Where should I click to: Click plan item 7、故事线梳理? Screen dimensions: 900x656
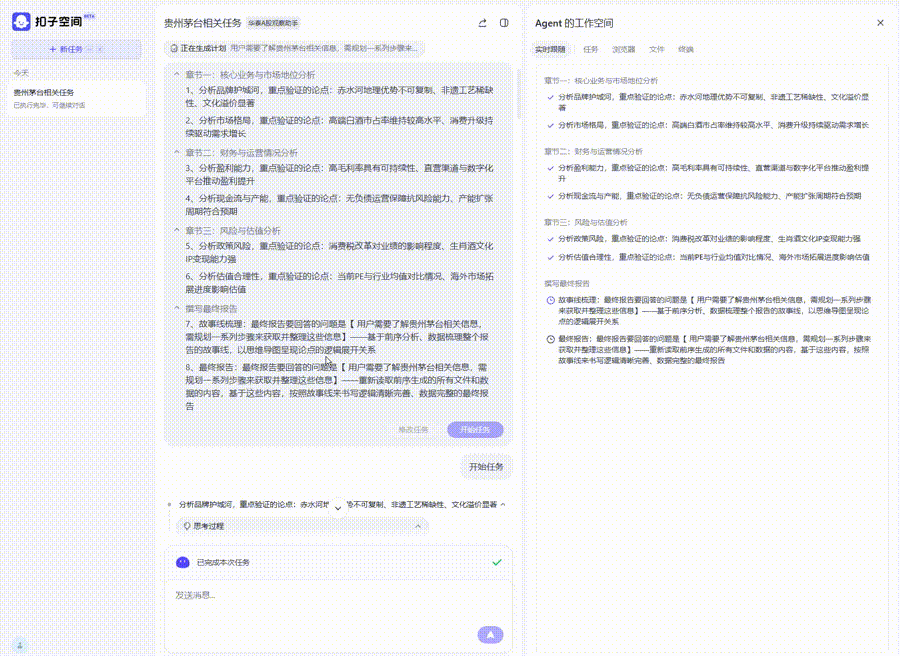tap(338, 337)
